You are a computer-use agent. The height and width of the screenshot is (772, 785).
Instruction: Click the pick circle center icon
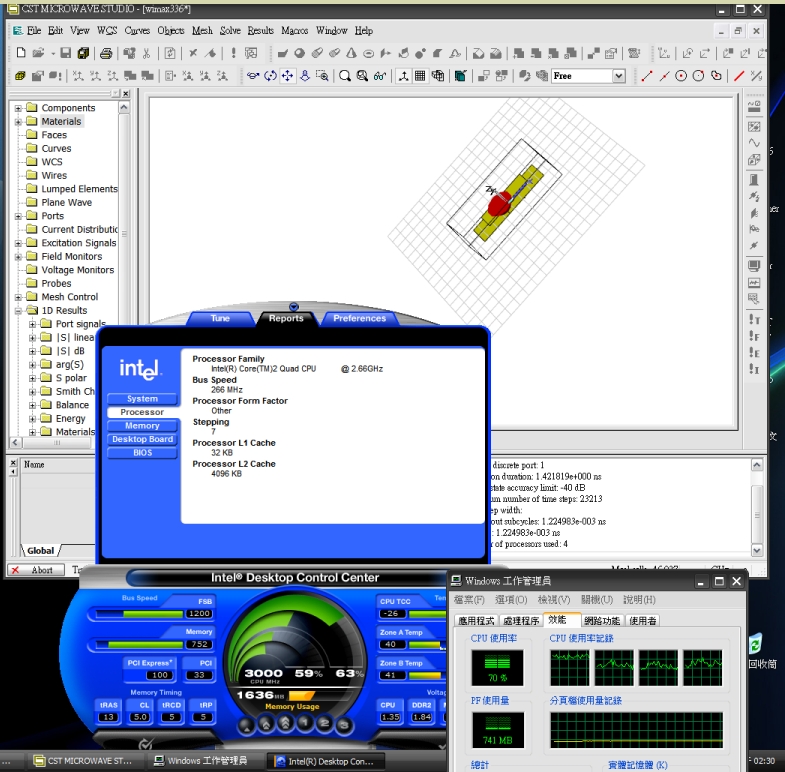tap(681, 76)
